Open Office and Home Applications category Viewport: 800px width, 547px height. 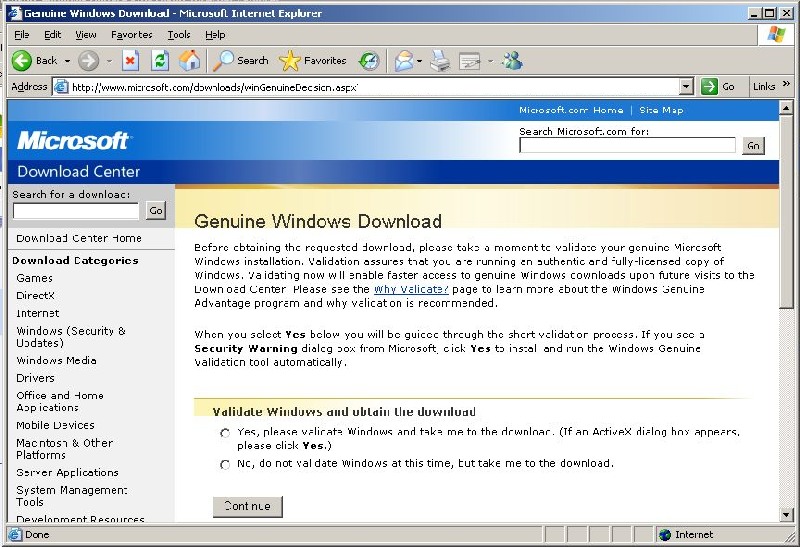60,402
